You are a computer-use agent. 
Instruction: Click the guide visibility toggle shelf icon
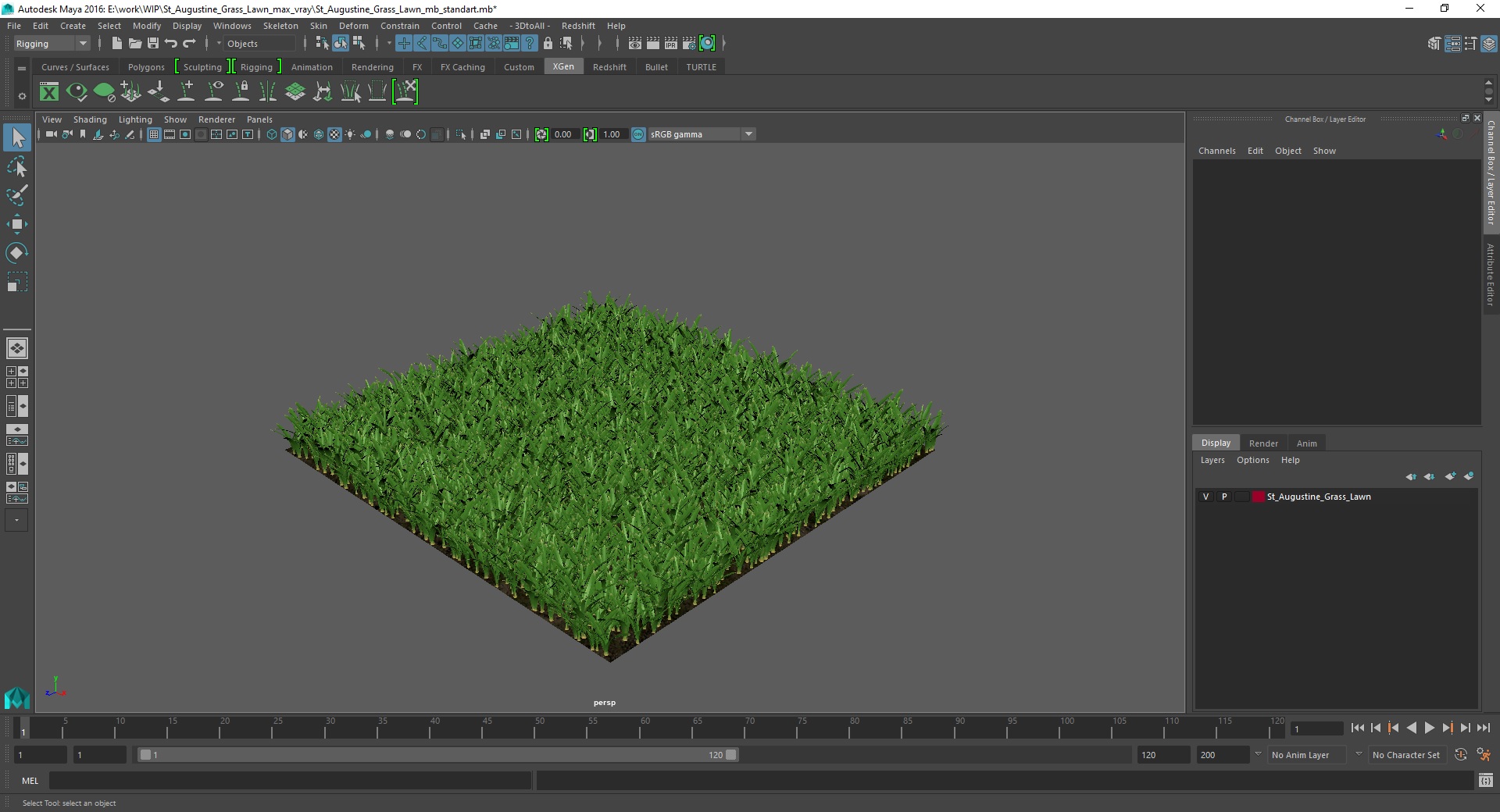(213, 92)
